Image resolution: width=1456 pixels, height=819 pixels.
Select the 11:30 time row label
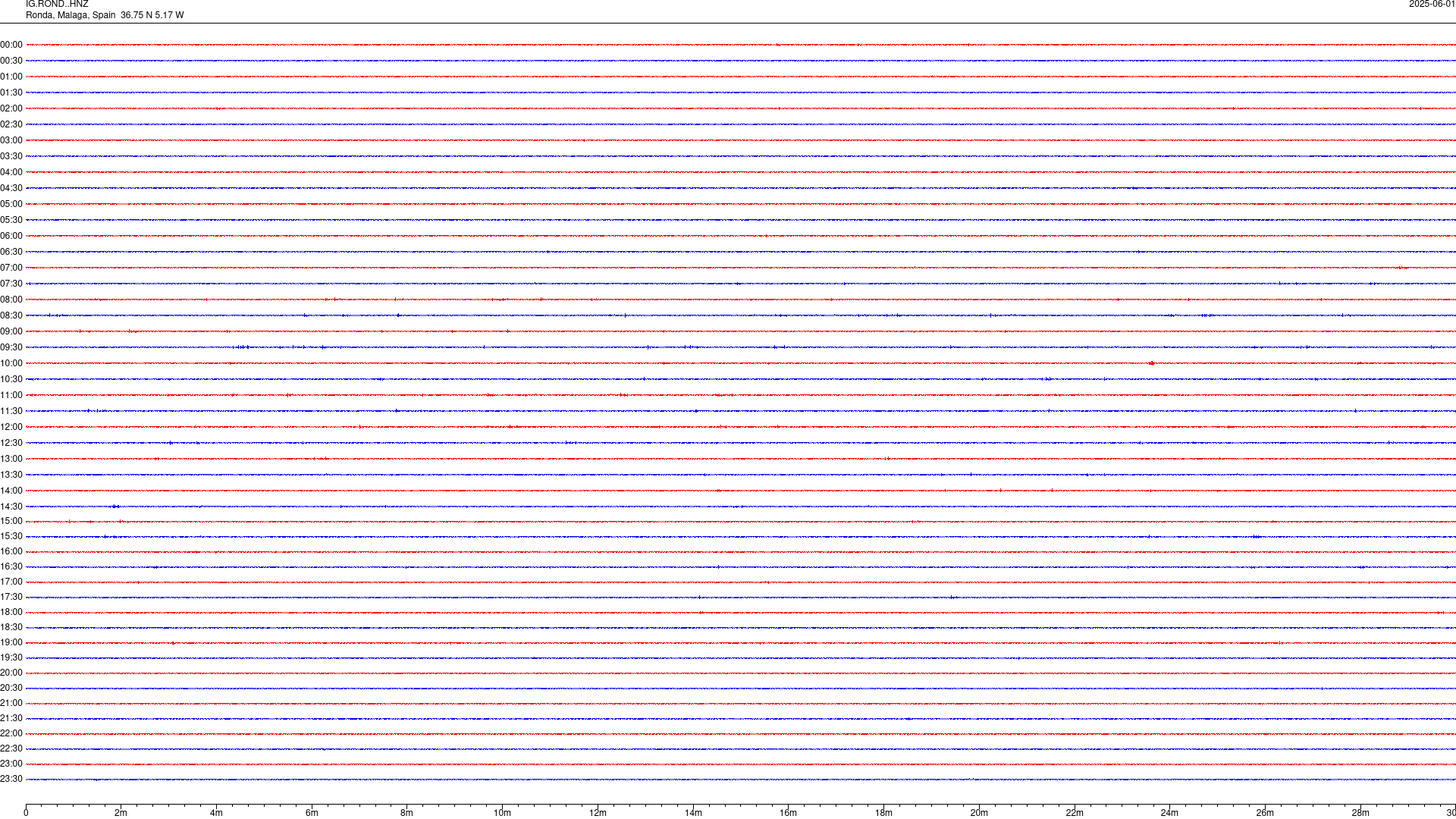11,411
